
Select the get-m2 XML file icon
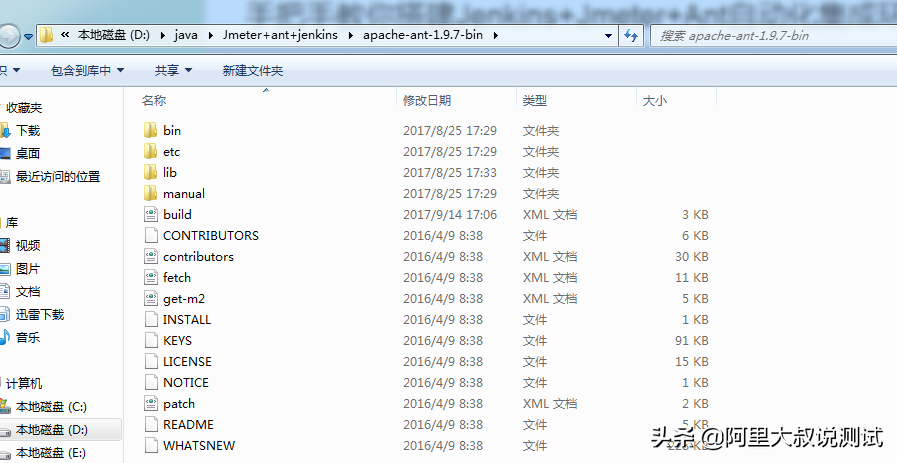pyautogui.click(x=151, y=298)
